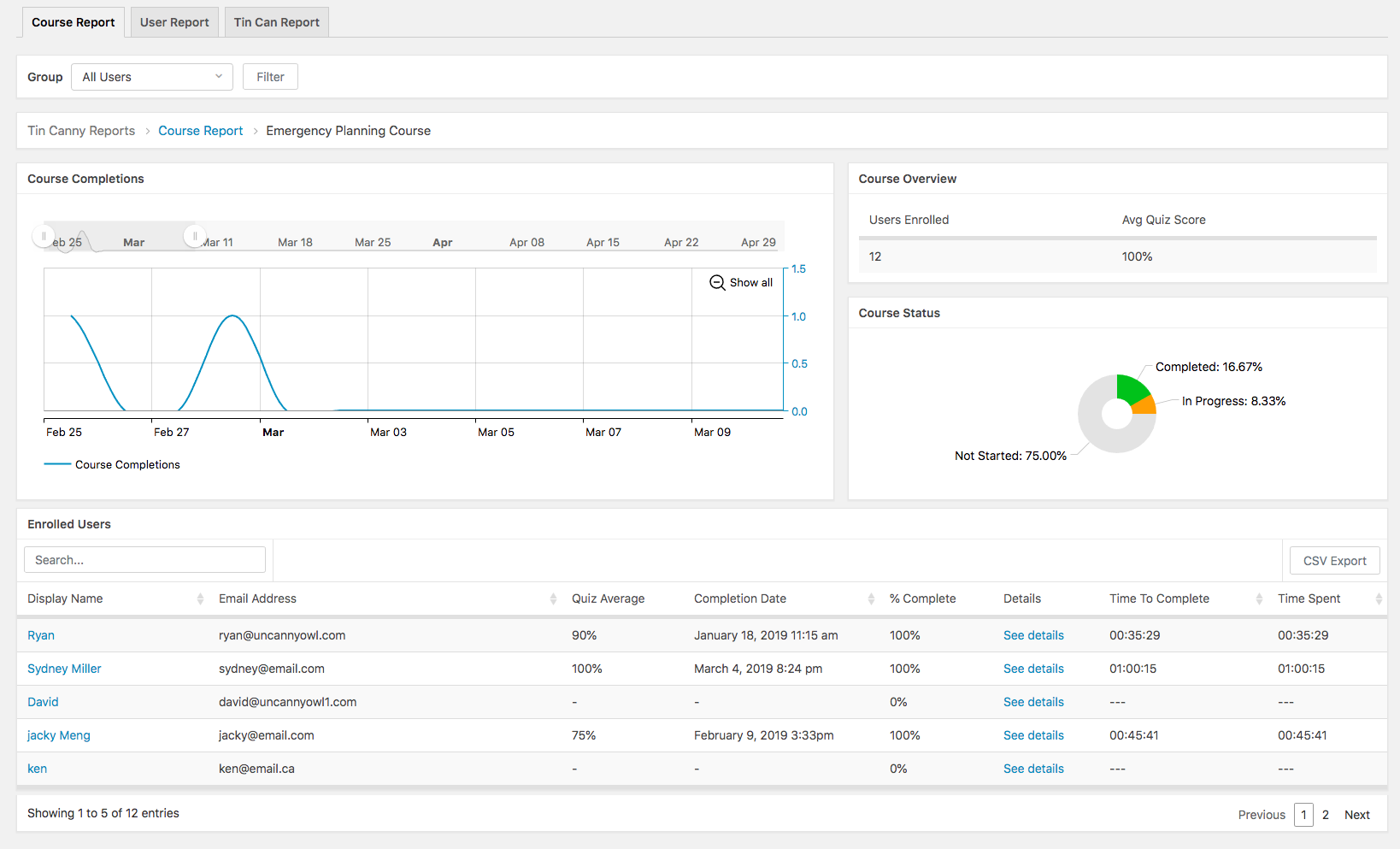Sort by Email Address column arrows
This screenshot has height=849, width=1400.
(553, 598)
